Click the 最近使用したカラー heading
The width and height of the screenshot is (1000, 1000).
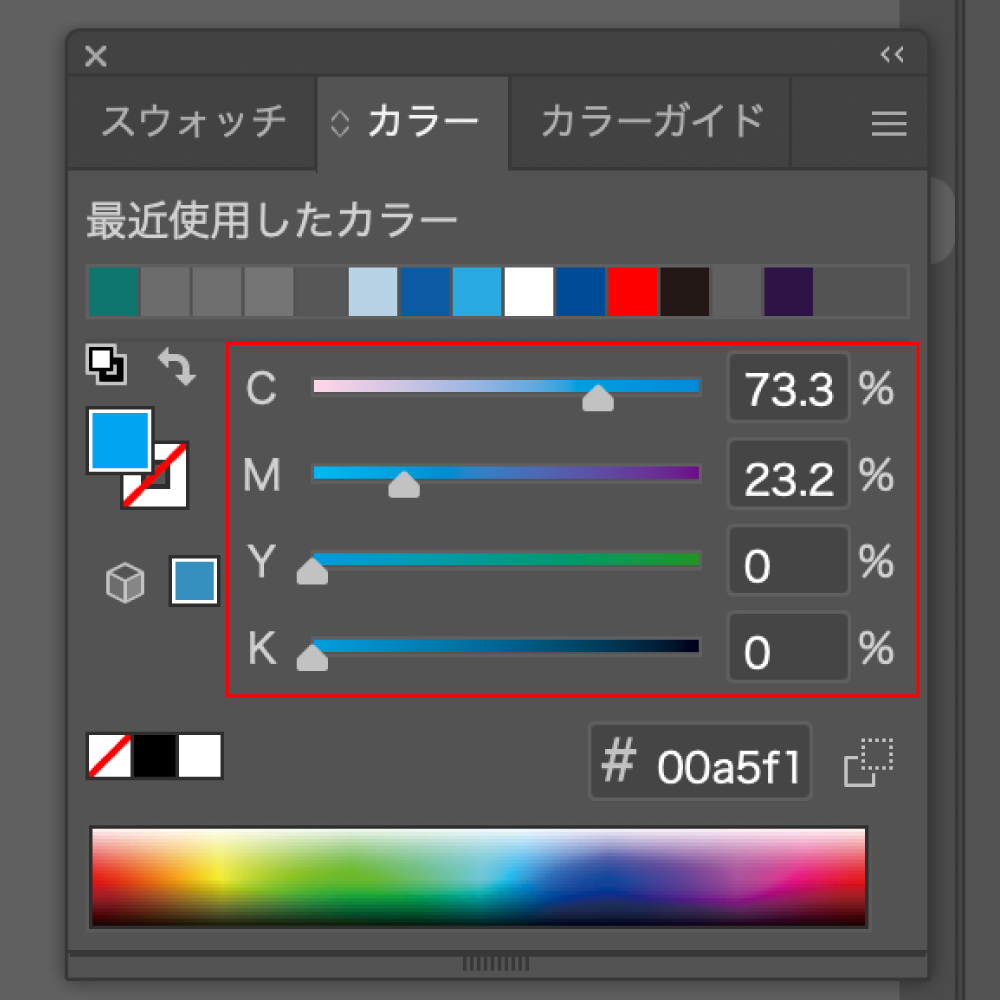coord(272,220)
